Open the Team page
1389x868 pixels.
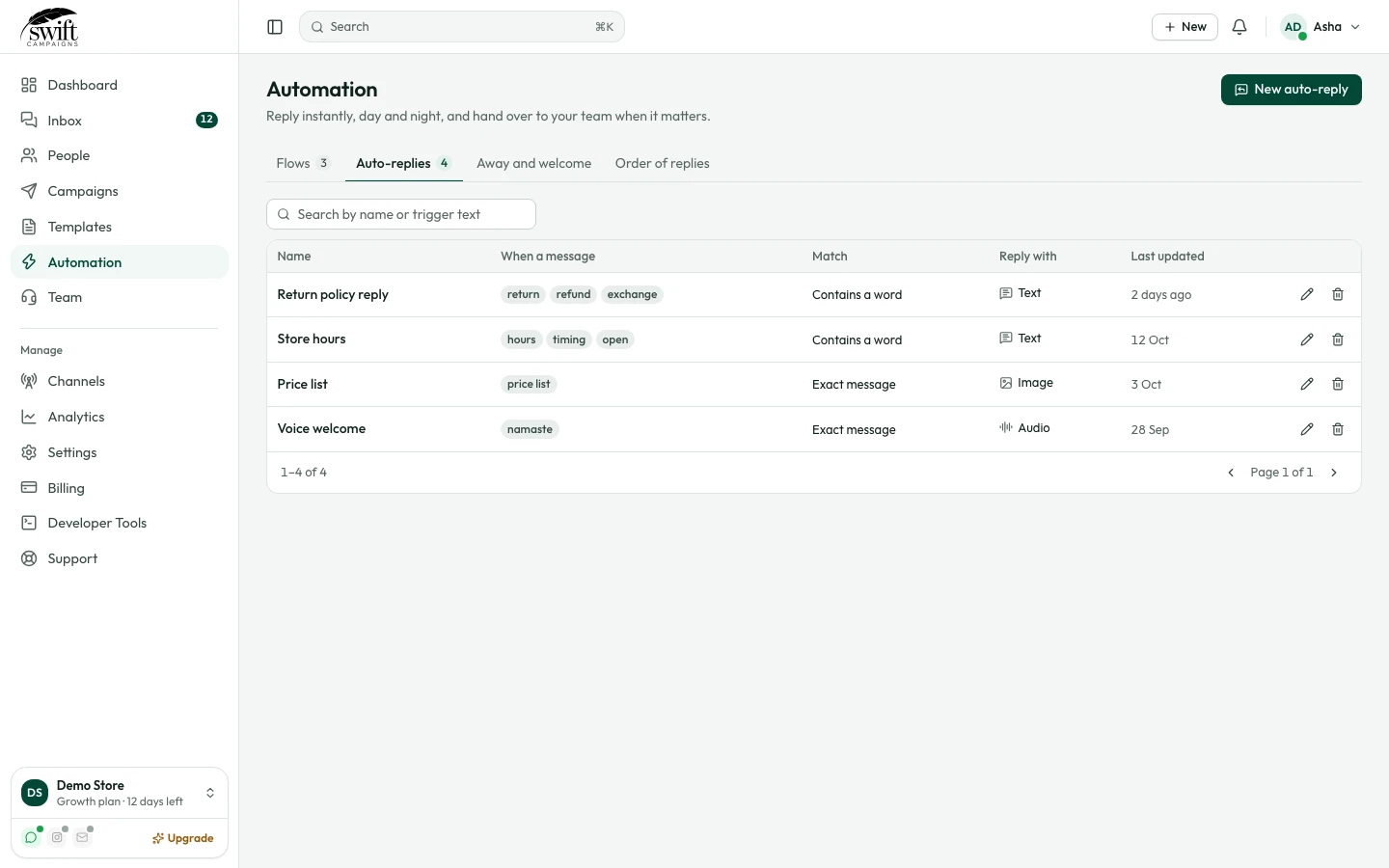[x=120, y=297]
